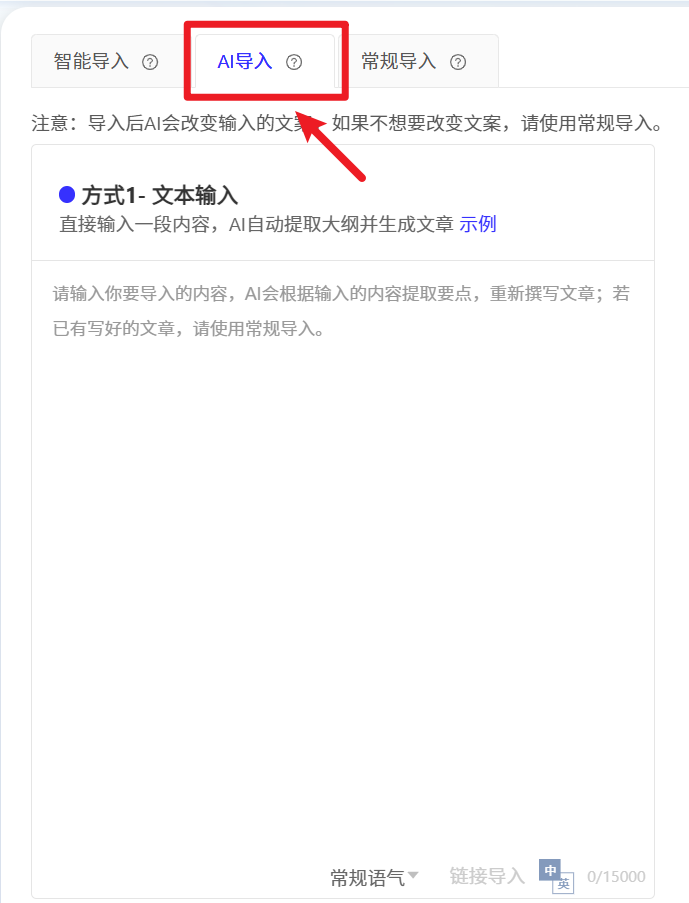Show help tooltip icon for 常规导入
689x903 pixels.
point(458,62)
